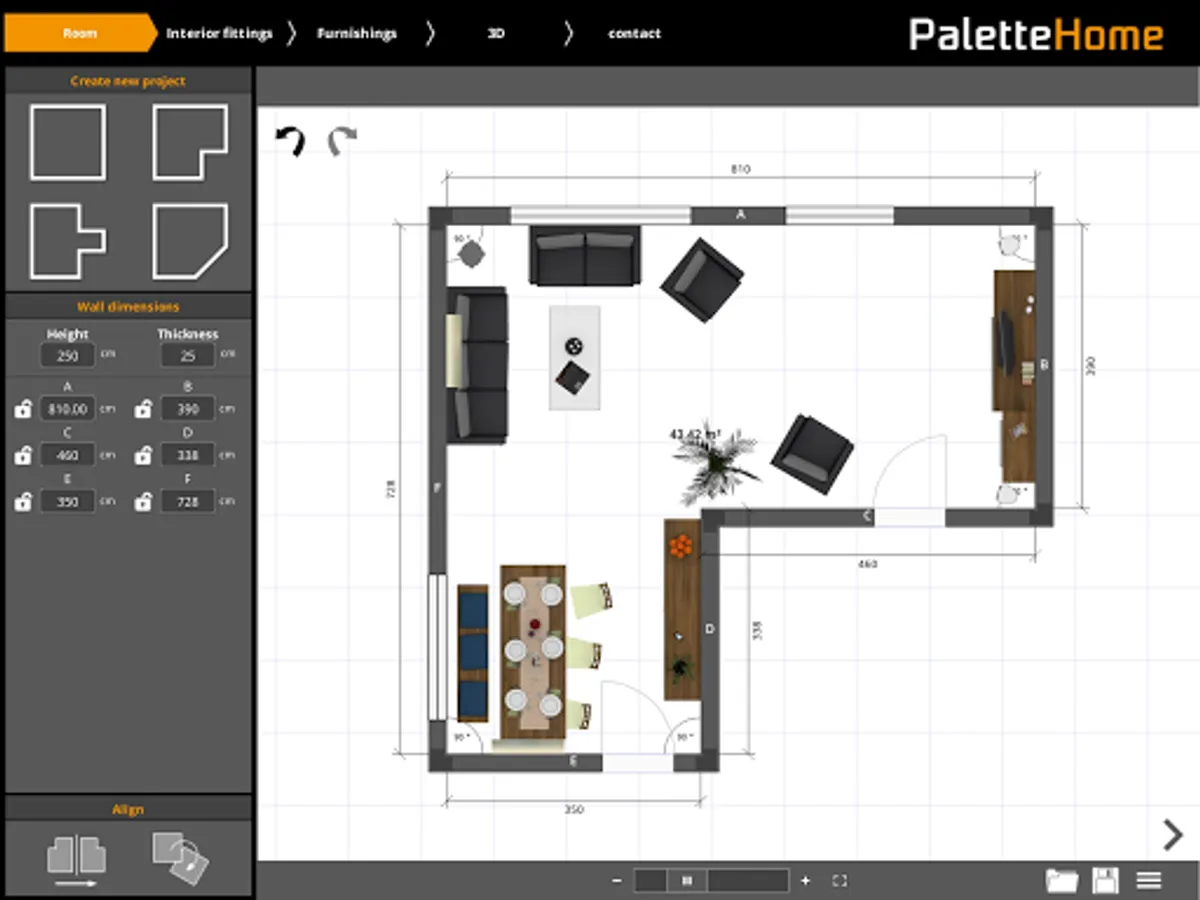The height and width of the screenshot is (900, 1200).
Task: Click the PaletteHome logo
Action: 1036,35
